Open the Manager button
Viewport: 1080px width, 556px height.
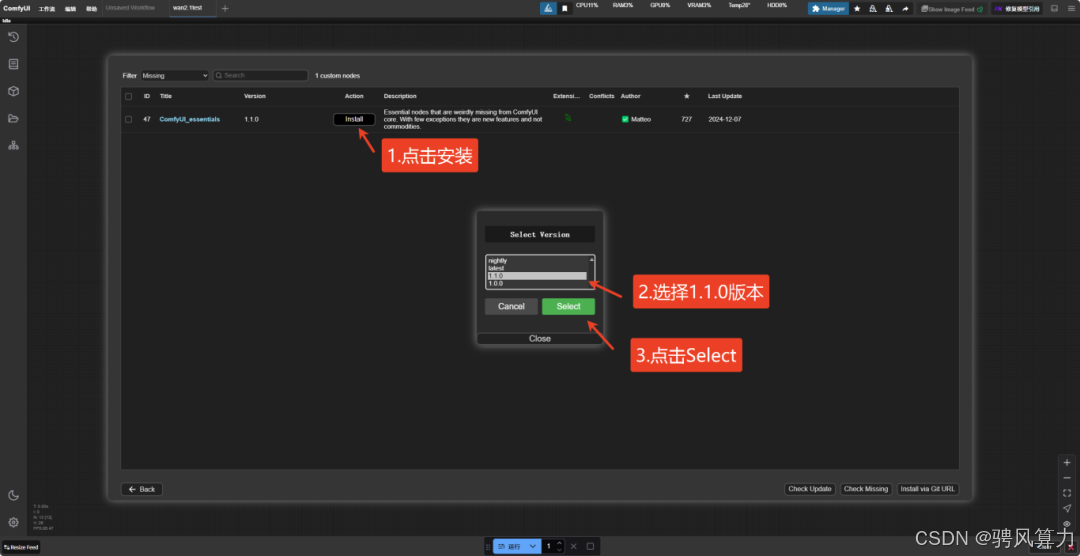[828, 9]
